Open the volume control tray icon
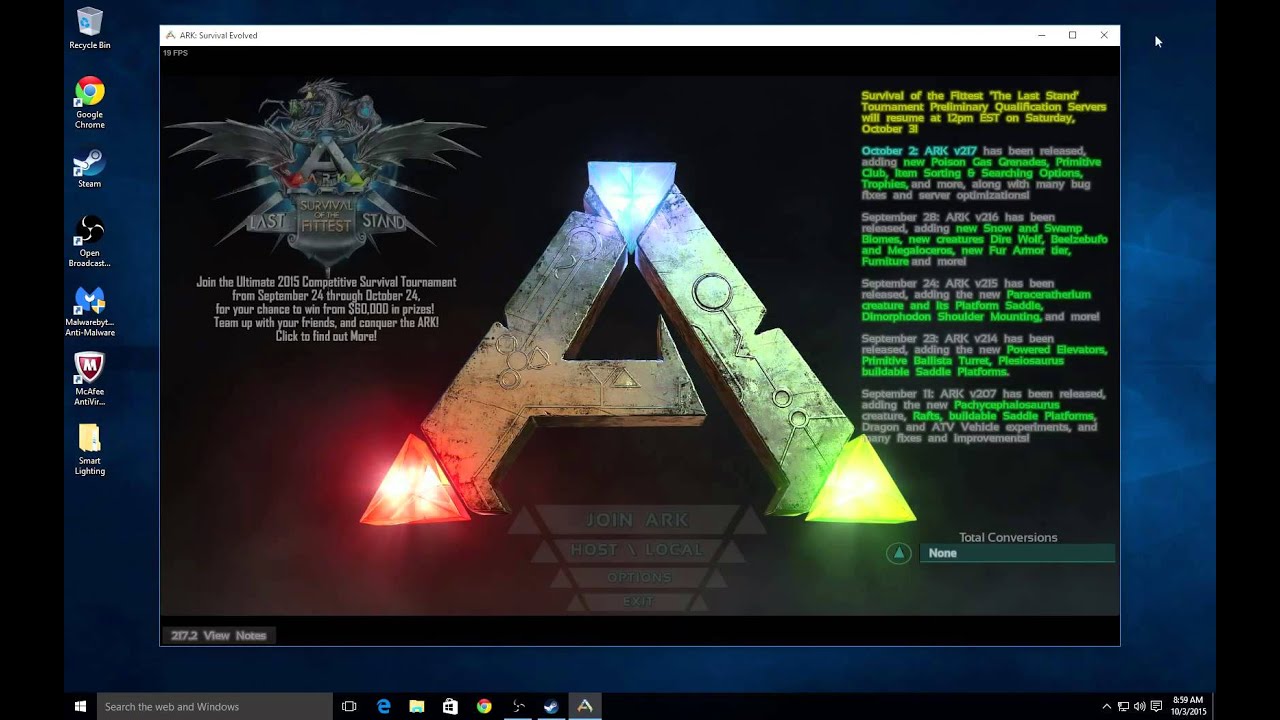The image size is (1280, 720). click(1140, 707)
